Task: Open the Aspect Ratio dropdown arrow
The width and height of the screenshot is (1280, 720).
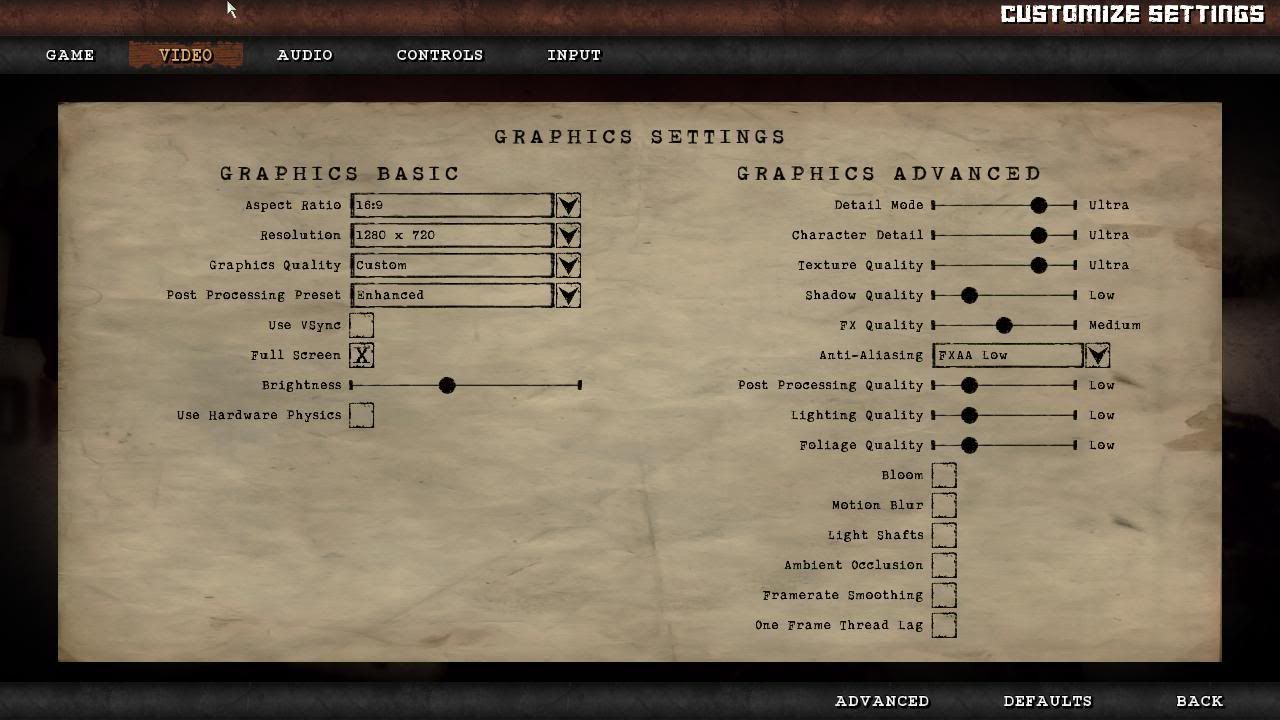Action: tap(567, 205)
